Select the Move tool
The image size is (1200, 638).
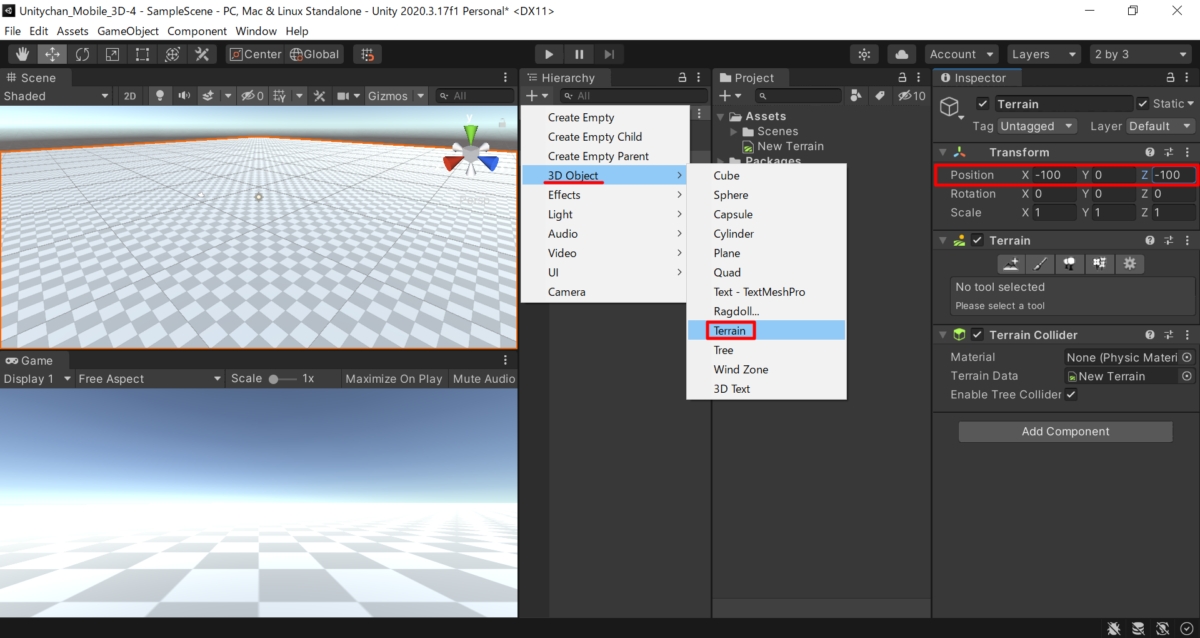[52, 54]
